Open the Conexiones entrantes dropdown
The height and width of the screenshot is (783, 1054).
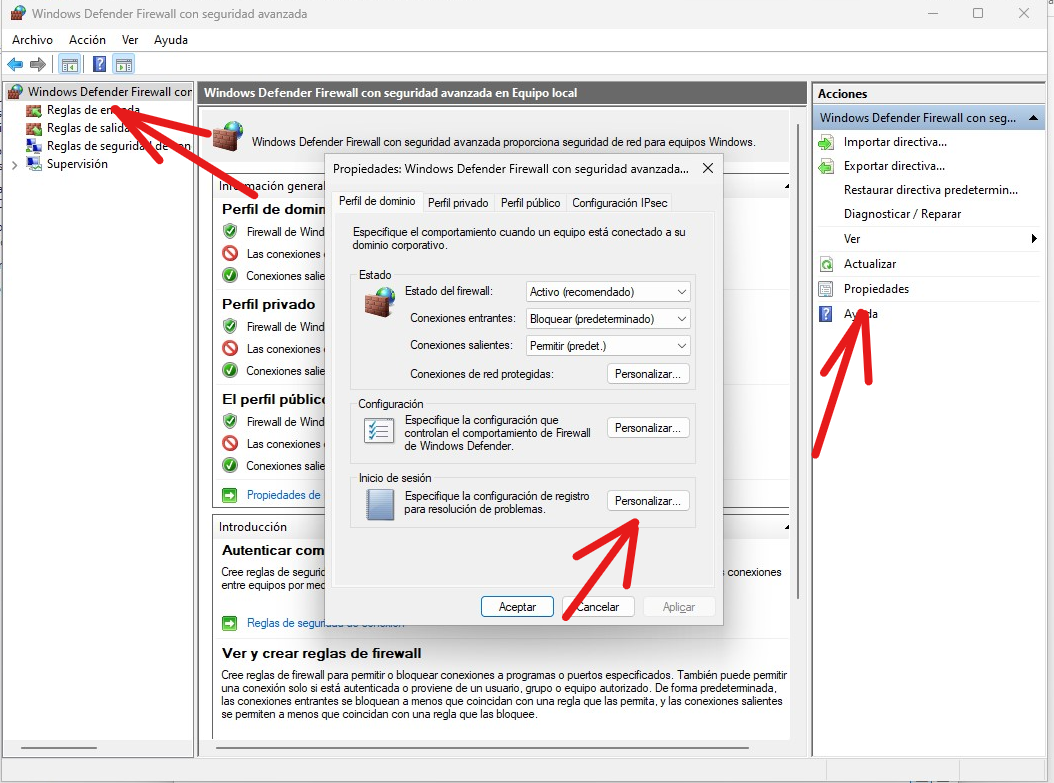pos(608,319)
